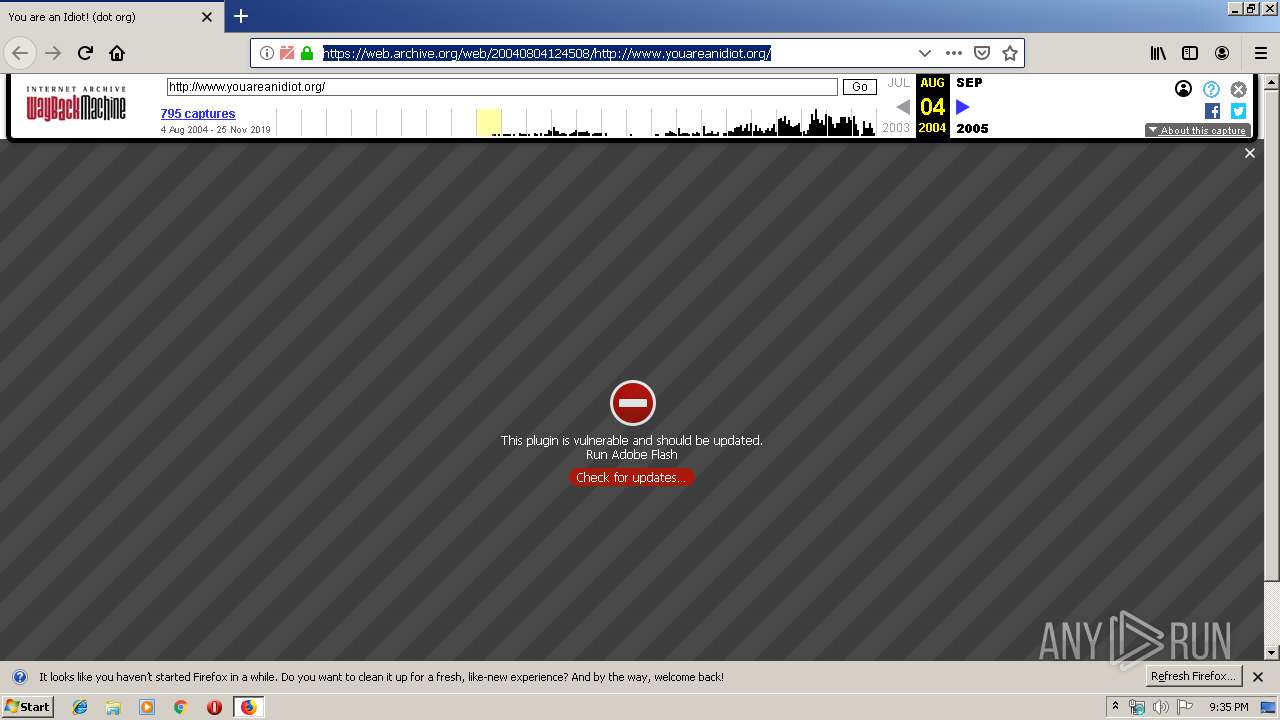
Task: Go forward with the browser forward arrow
Action: [x=53, y=53]
